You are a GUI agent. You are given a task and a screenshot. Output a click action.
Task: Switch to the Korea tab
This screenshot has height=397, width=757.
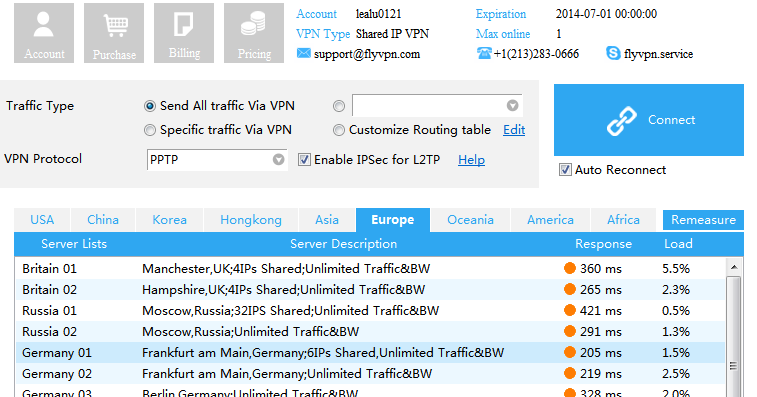169,220
